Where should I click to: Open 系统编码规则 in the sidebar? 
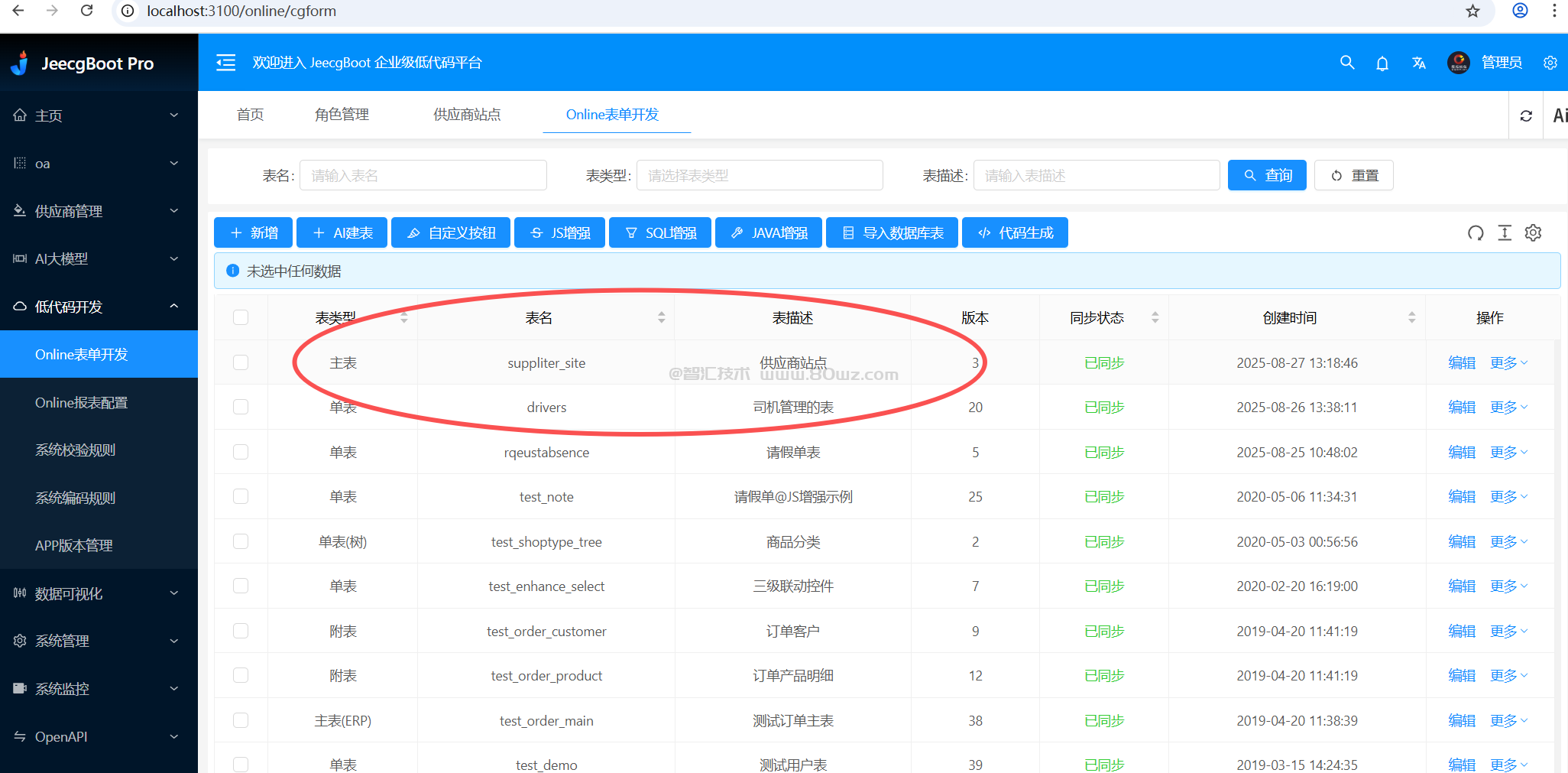[99, 498]
